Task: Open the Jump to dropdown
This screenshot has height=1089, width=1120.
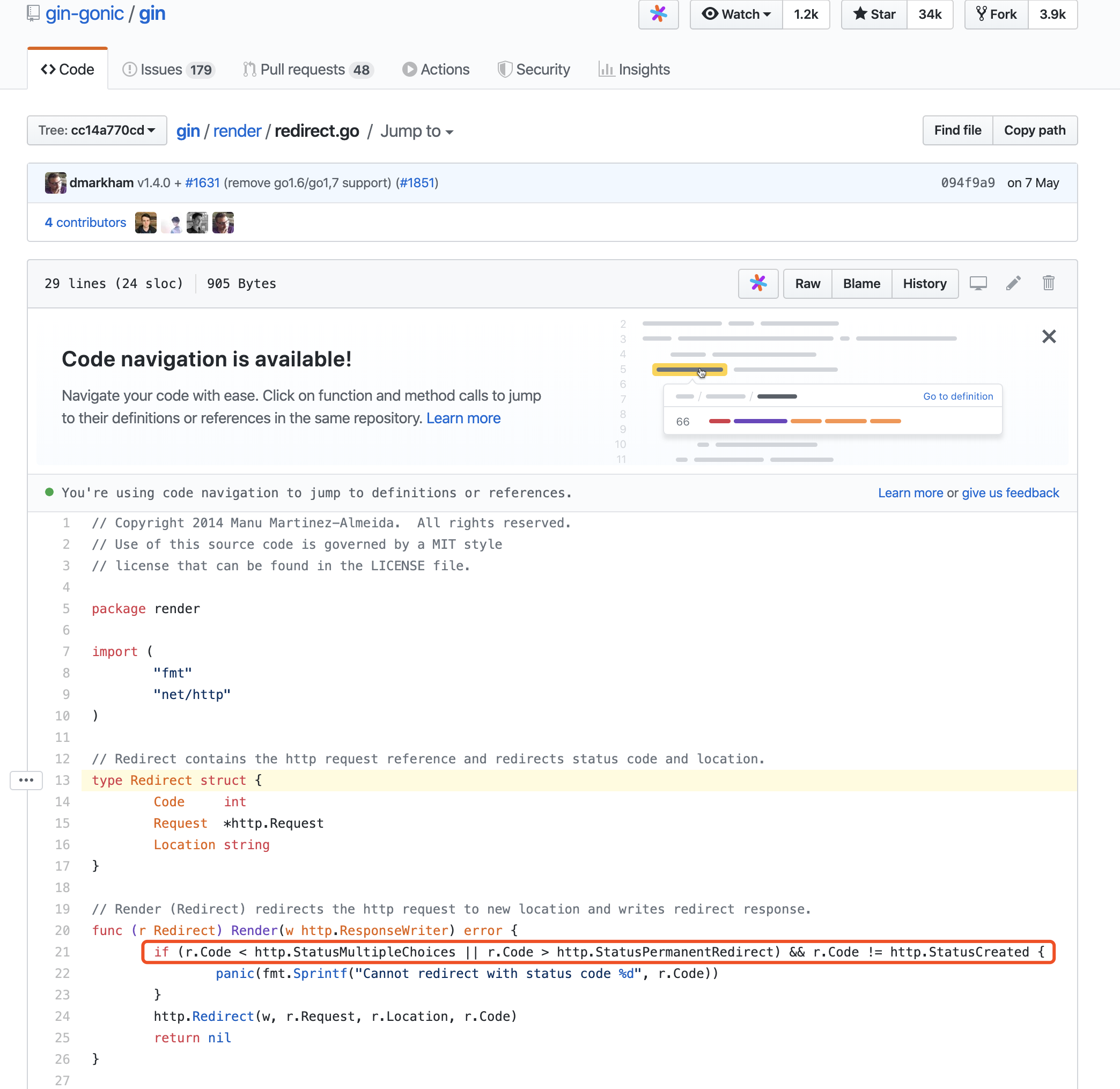Action: tap(416, 131)
